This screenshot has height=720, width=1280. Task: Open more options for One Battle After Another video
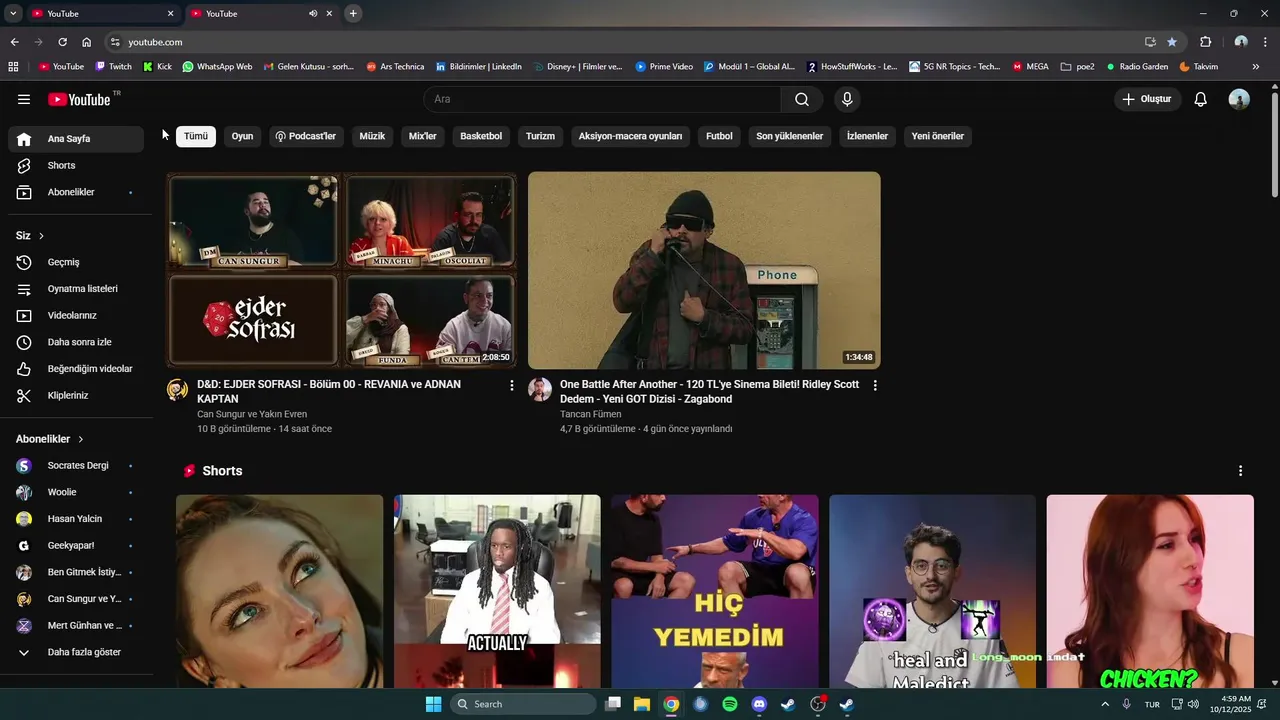pos(875,385)
